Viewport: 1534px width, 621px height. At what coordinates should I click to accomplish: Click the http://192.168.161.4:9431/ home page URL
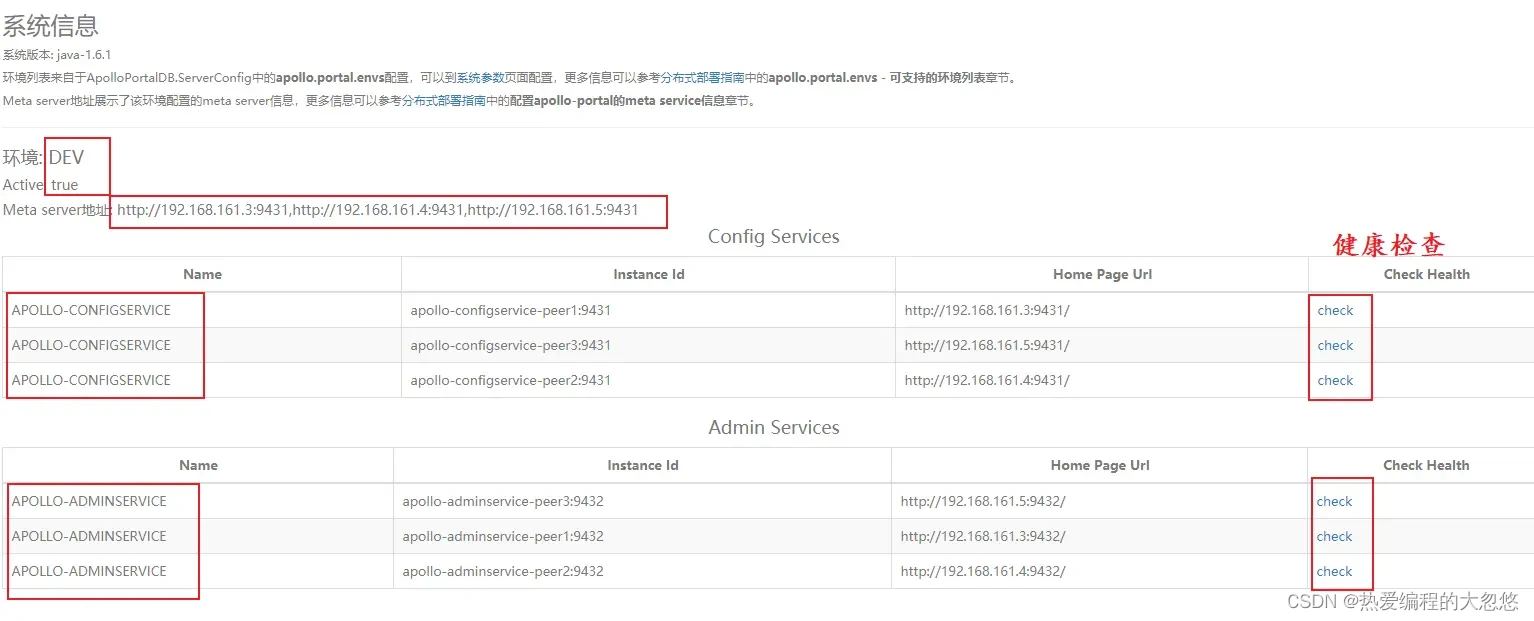pos(986,380)
